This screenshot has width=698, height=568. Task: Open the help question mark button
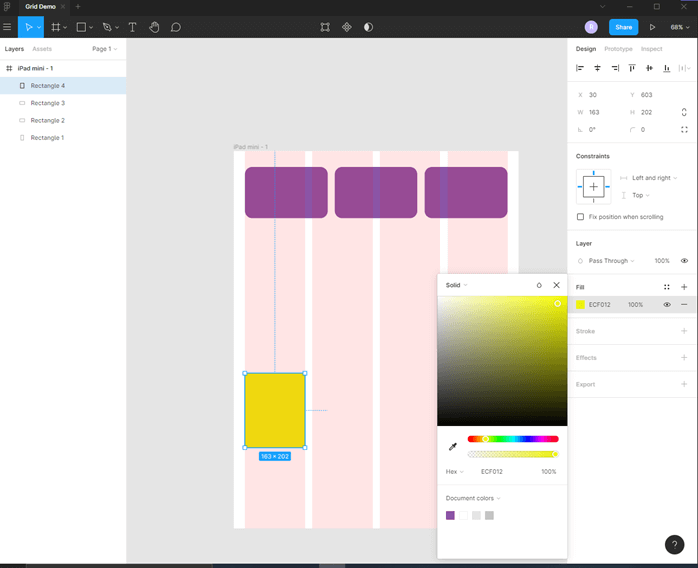tap(674, 544)
